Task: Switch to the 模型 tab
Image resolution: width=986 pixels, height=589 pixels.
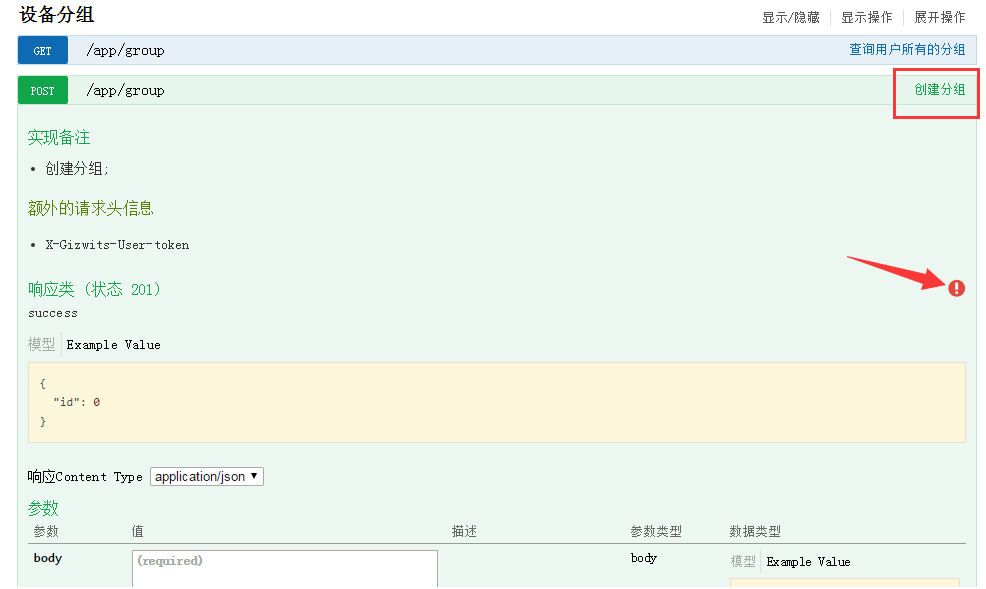Action: [x=41, y=344]
